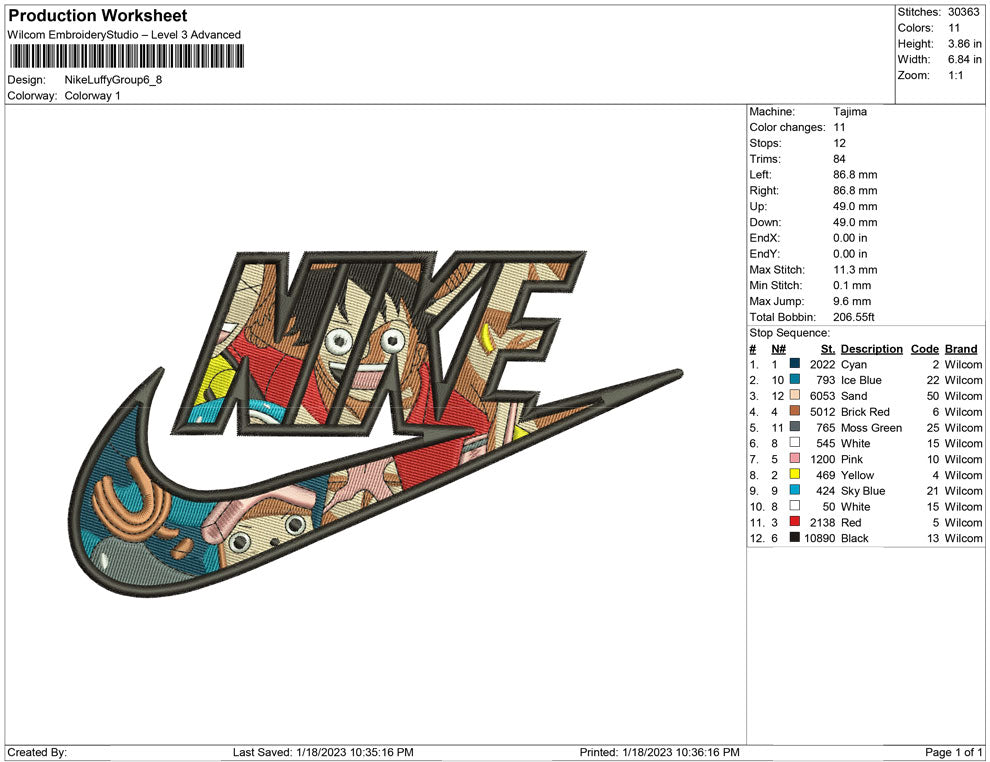Click the 'Moss Green' description text
This screenshot has width=990, height=762.
pos(871,427)
